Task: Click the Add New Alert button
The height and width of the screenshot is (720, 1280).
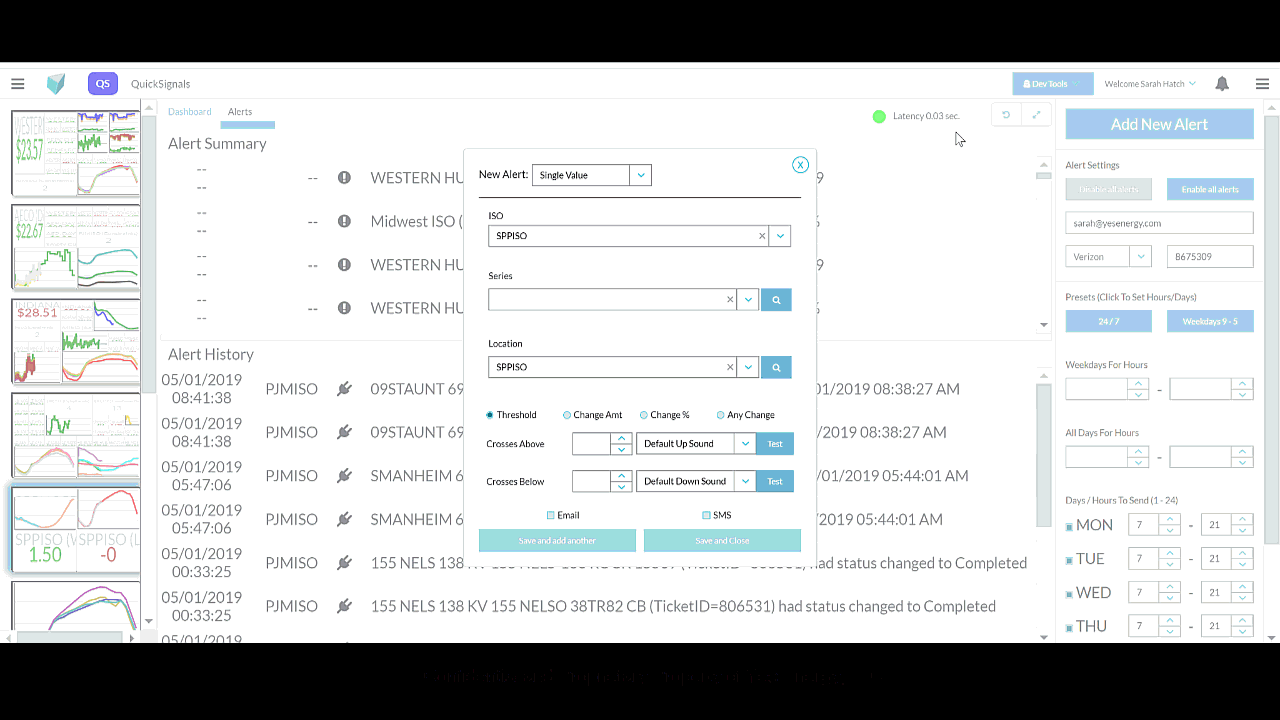Action: tap(1159, 125)
